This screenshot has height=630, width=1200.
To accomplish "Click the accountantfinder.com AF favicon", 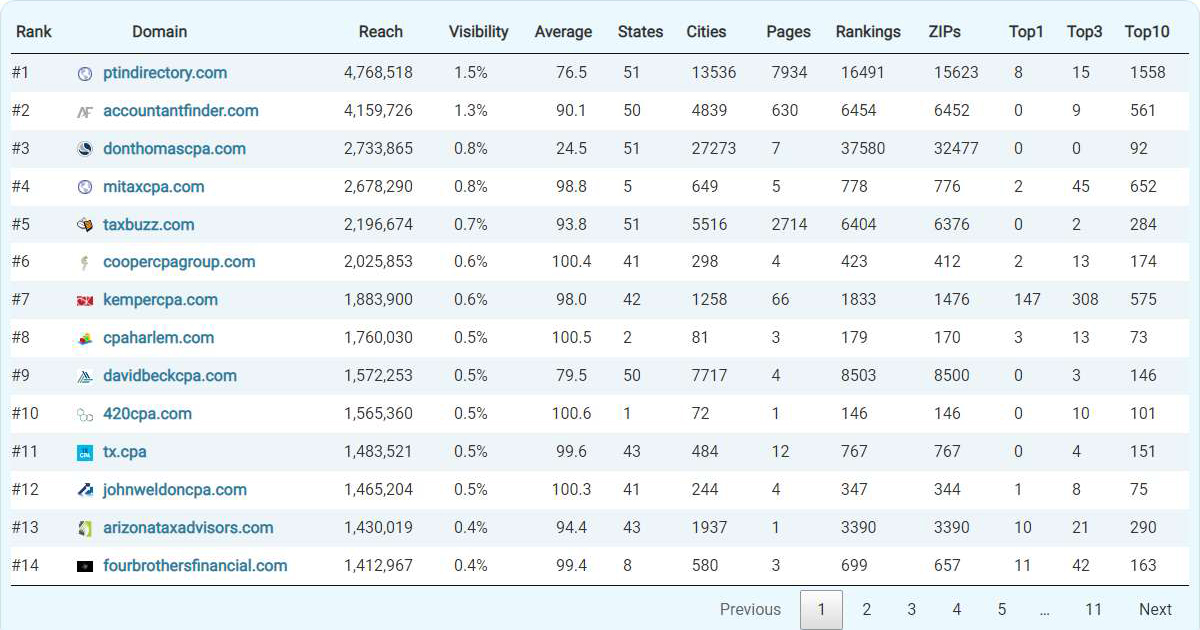I will pyautogui.click(x=85, y=111).
